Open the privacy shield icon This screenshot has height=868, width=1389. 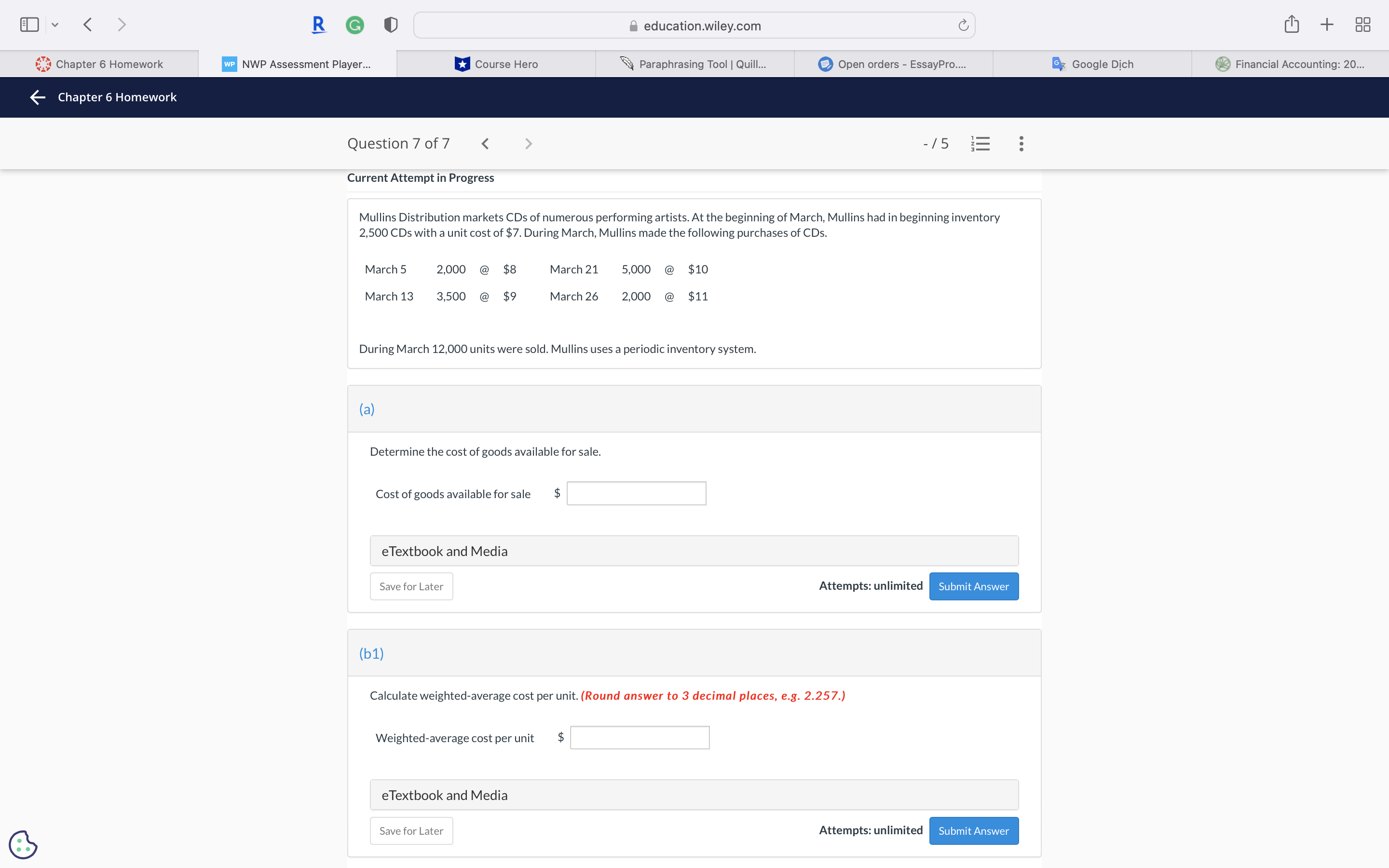point(391,25)
